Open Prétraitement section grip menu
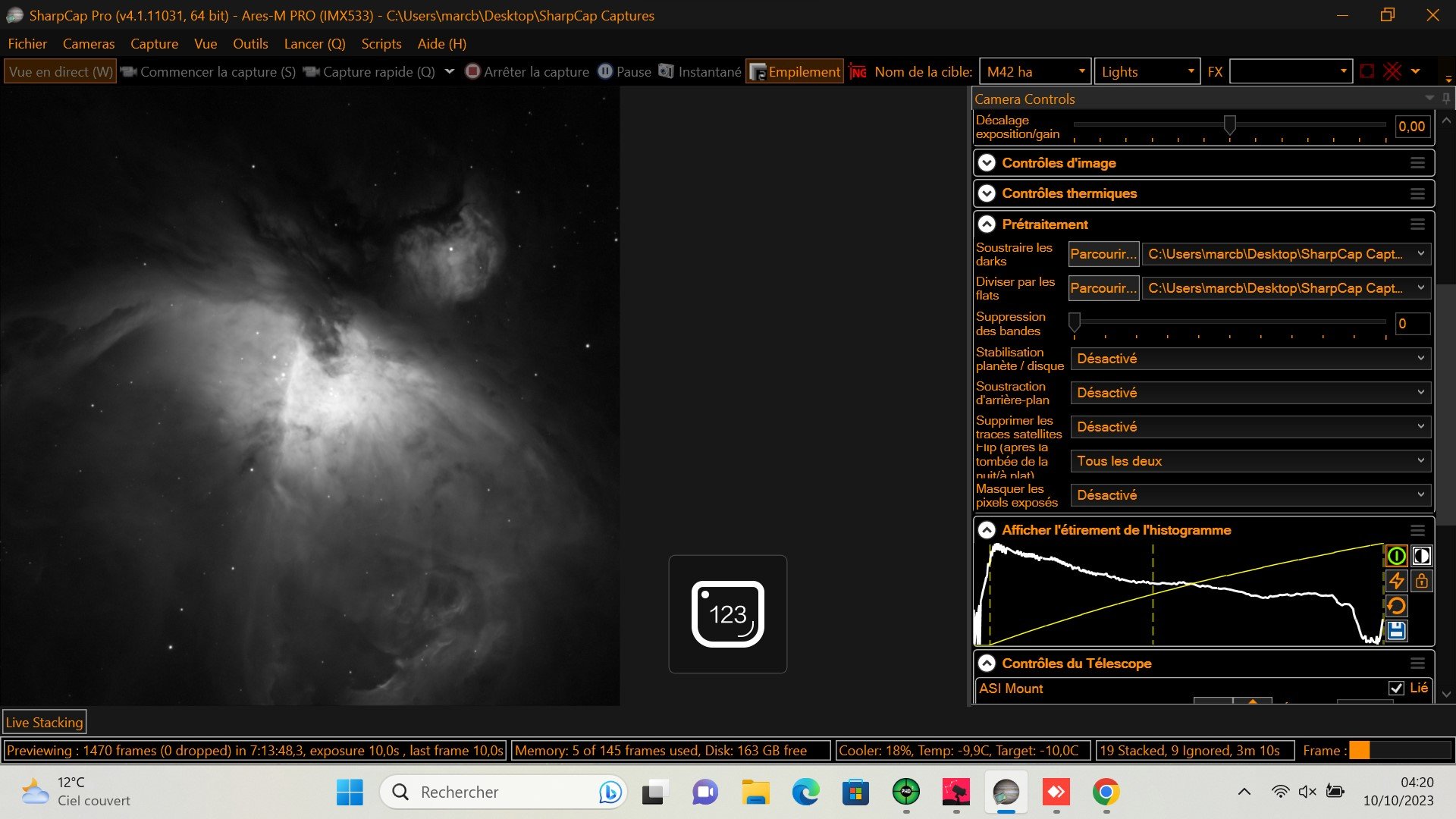The width and height of the screenshot is (1456, 819). point(1417,224)
